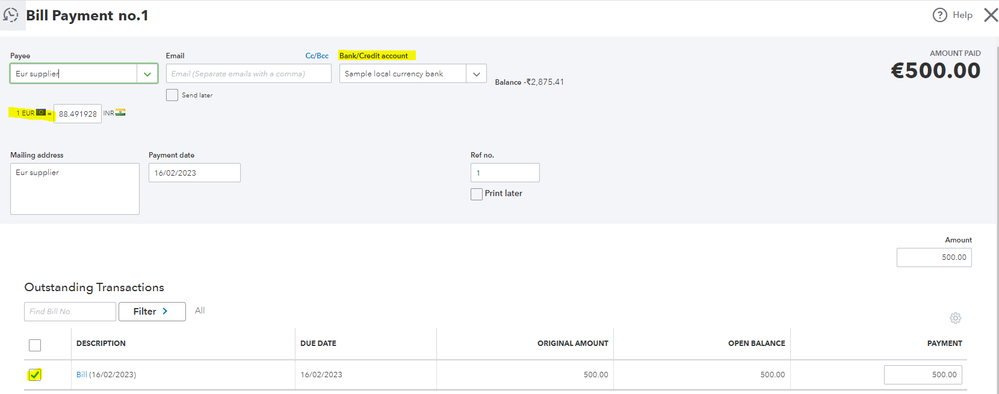Select Sample local currency bank account field
The width and height of the screenshot is (999, 394).
pos(403,74)
